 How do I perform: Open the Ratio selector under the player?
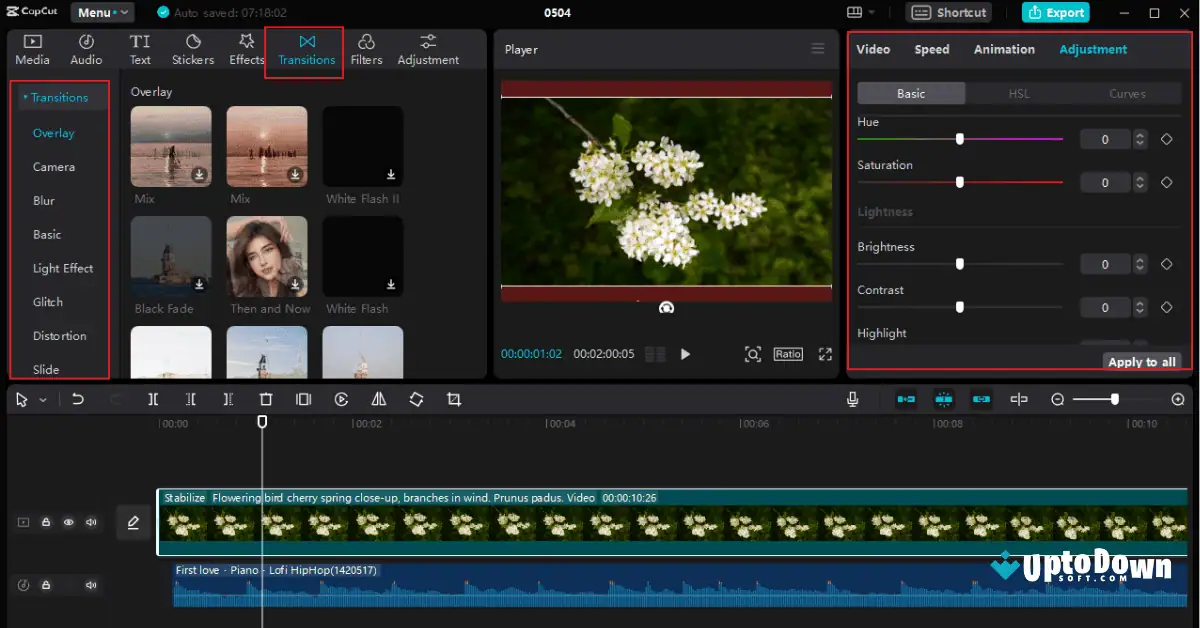(x=787, y=354)
